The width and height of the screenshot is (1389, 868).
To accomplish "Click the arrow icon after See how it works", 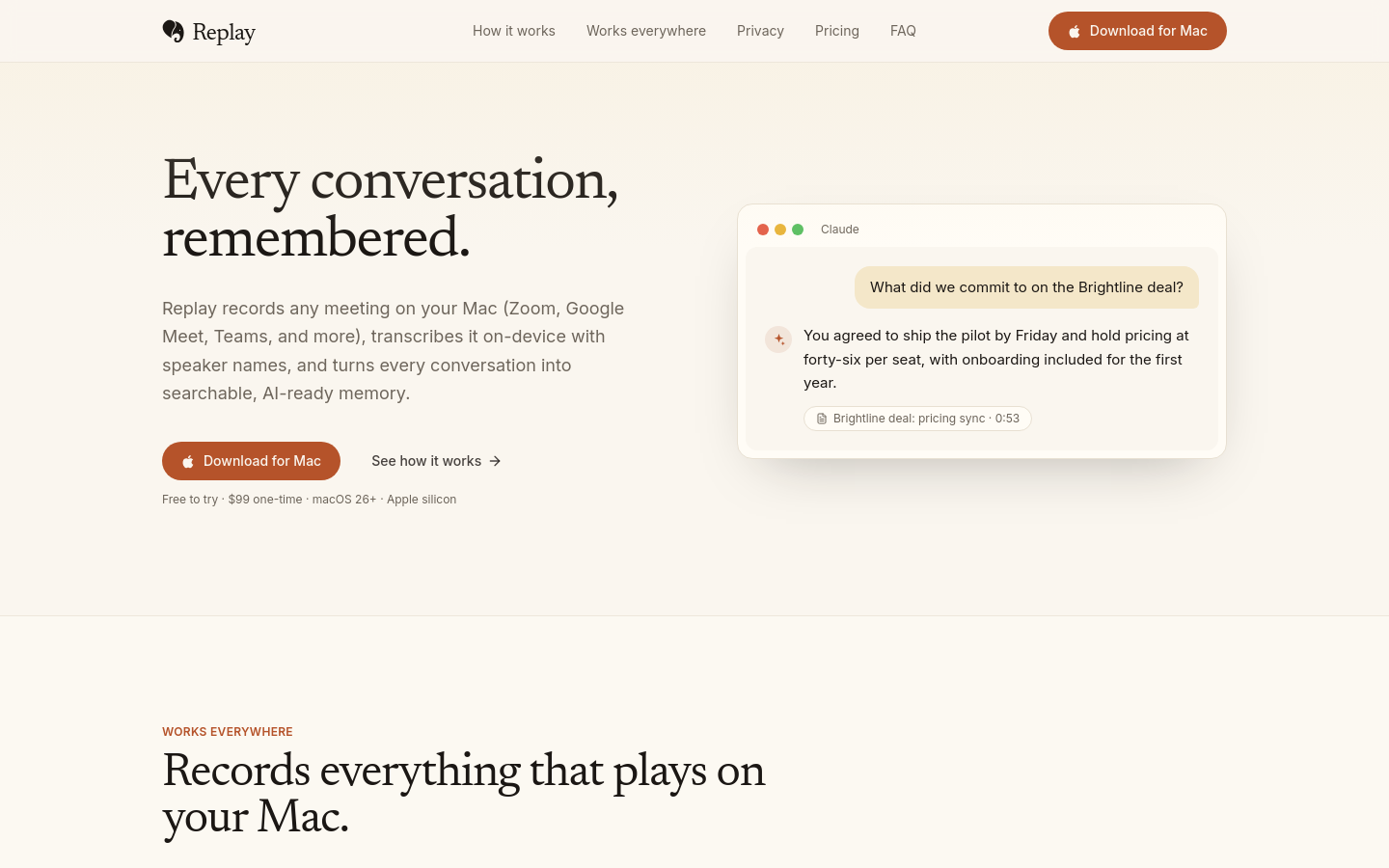I will pyautogui.click(x=495, y=461).
